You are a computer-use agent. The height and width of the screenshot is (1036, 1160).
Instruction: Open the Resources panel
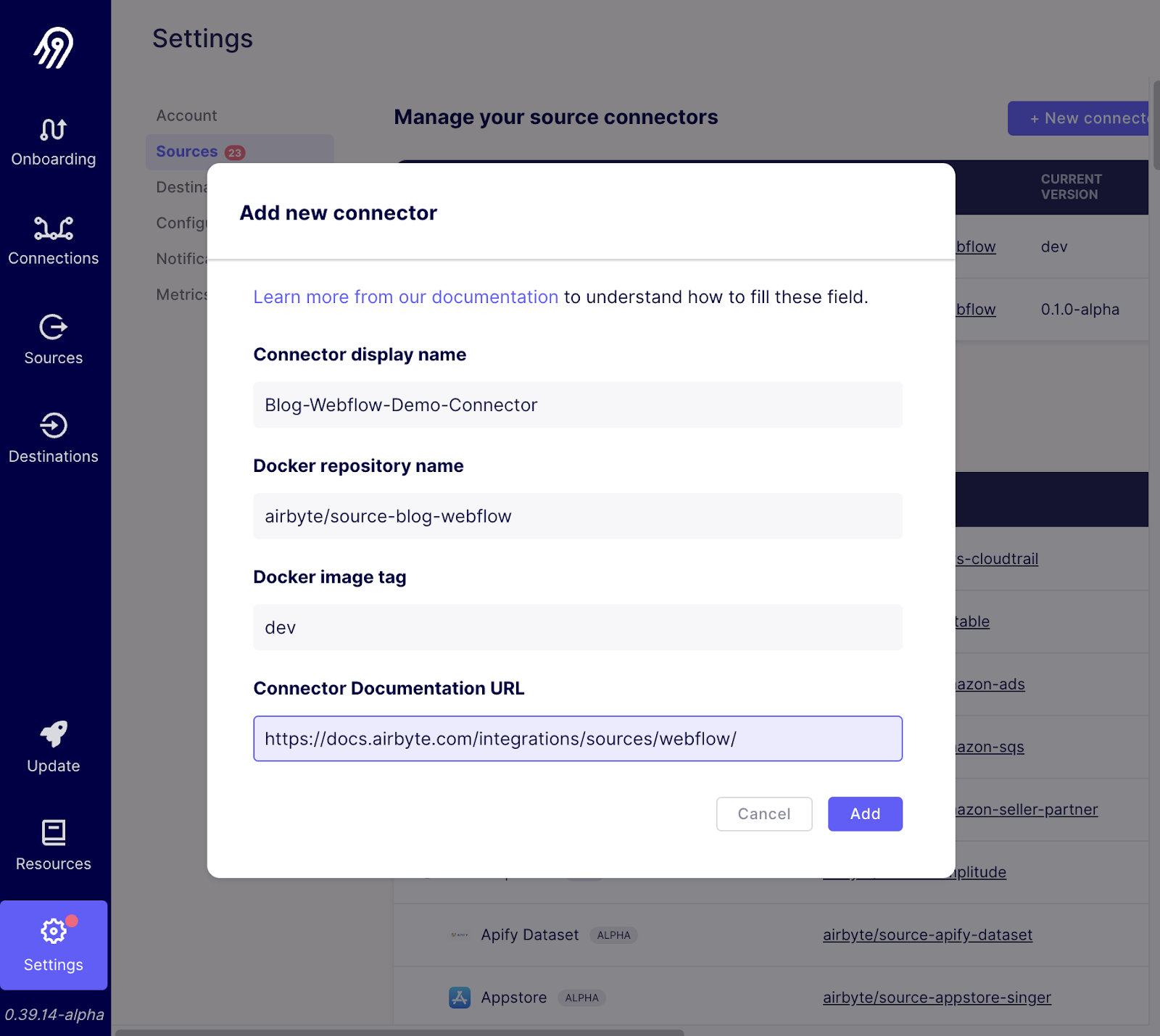click(x=54, y=845)
